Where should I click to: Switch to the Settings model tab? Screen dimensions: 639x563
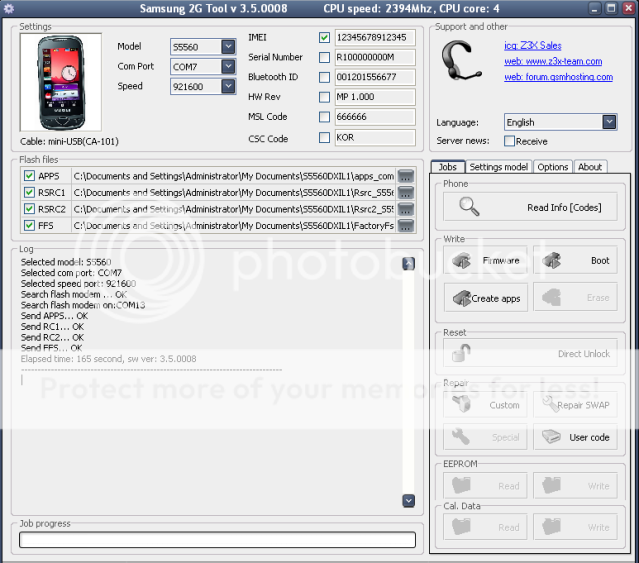coord(498,167)
